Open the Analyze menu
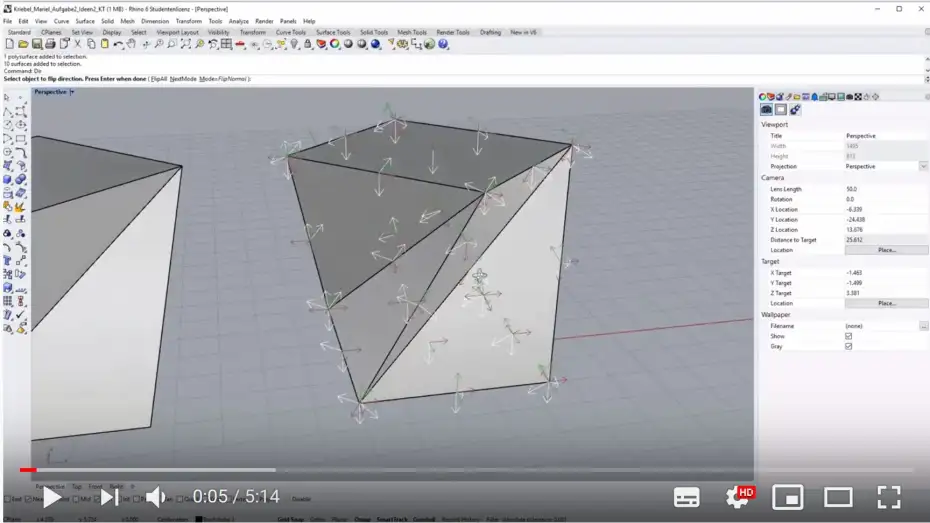Screen dimensions: 930x523 coord(238,21)
